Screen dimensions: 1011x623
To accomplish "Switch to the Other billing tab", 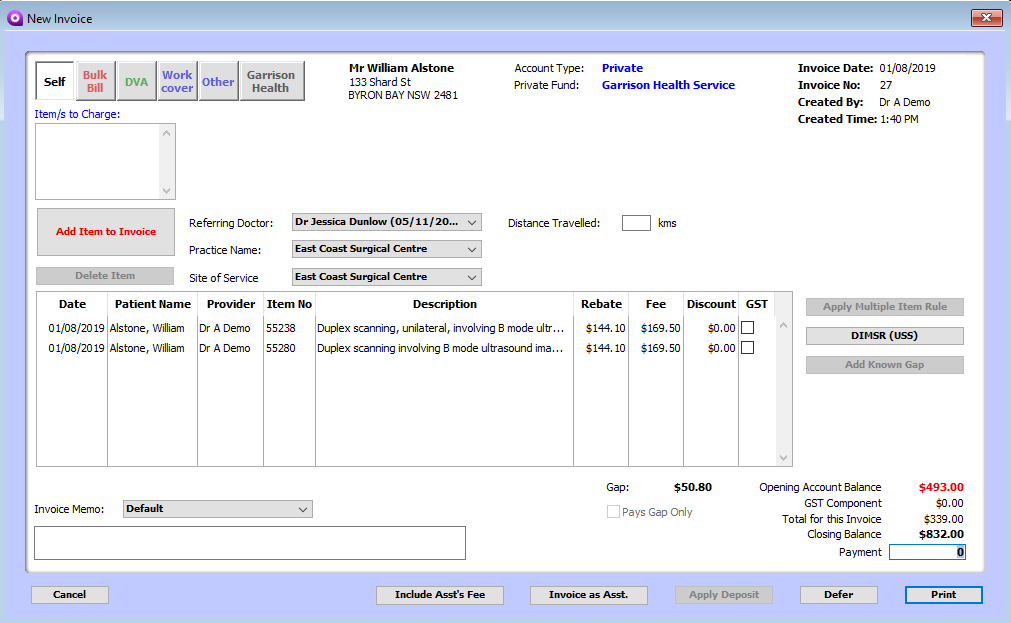I will click(x=218, y=81).
